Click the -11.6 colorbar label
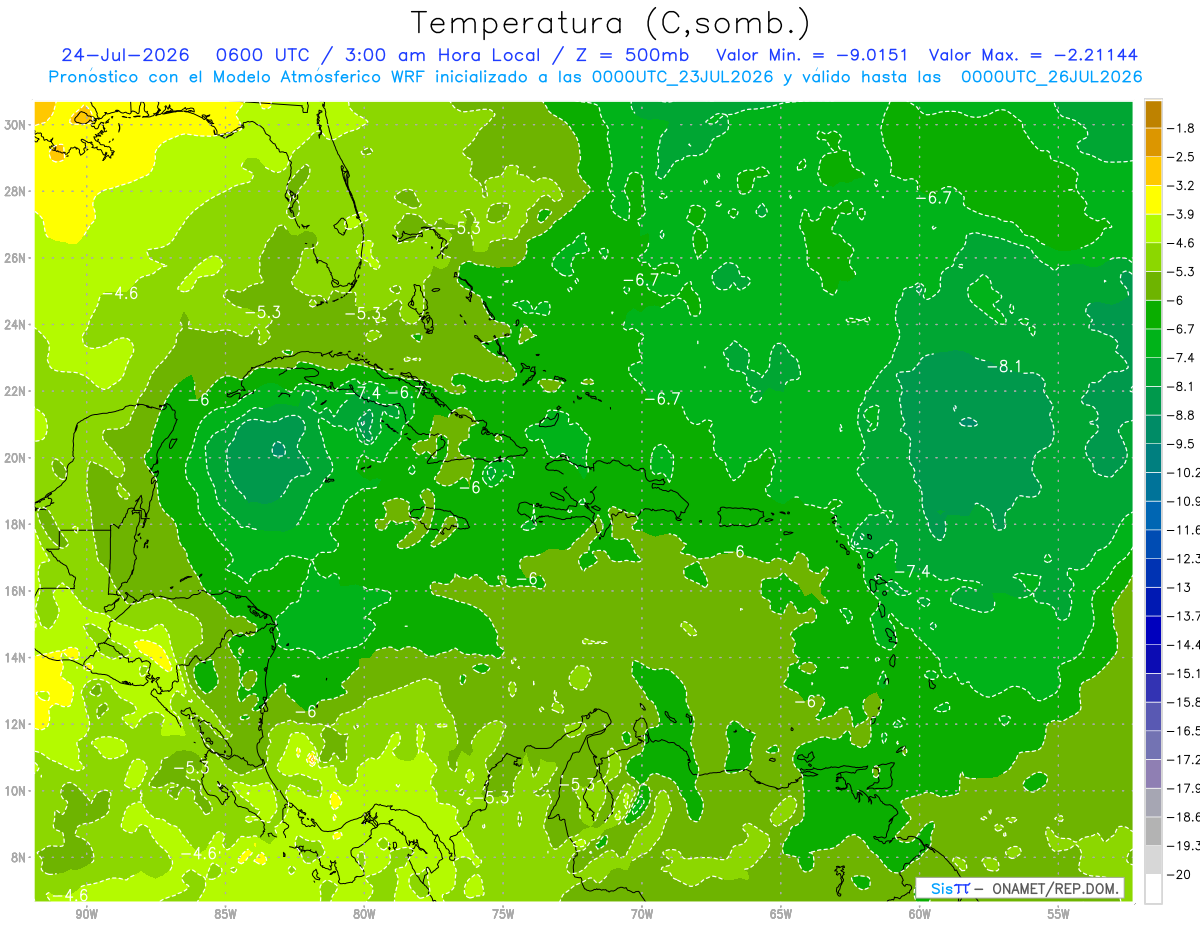1200x927 pixels. [x=1184, y=530]
